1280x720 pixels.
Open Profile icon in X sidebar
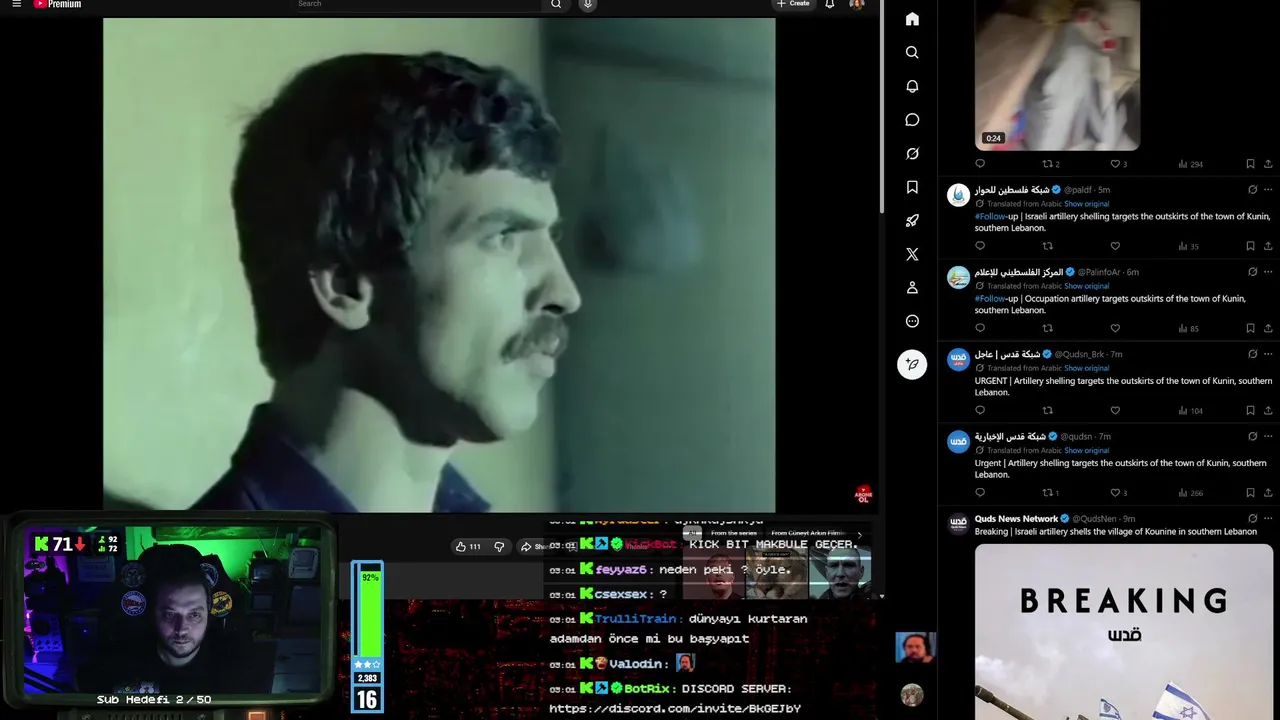(x=912, y=288)
